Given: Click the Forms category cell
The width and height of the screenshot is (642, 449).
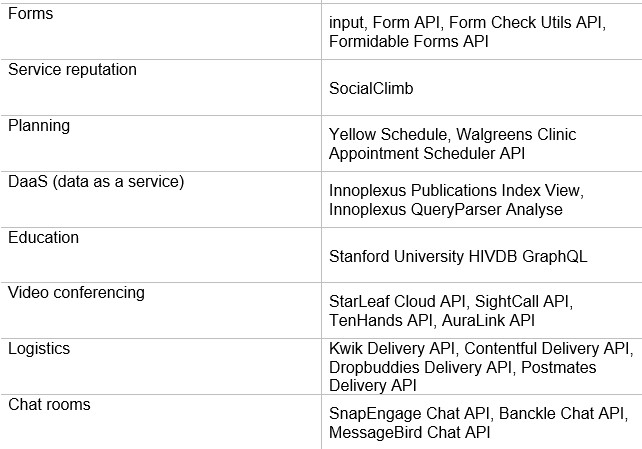Looking at the screenshot, I should 31,15.
